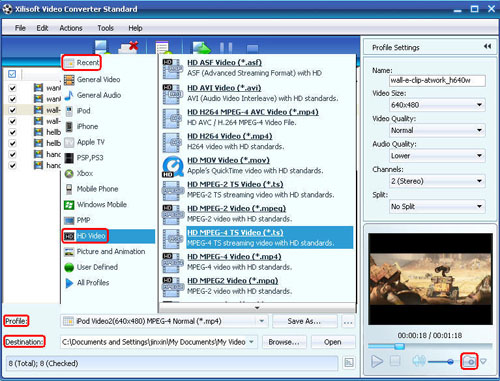
Task: Collapse the Profile Settings panel
Action: coord(487,47)
